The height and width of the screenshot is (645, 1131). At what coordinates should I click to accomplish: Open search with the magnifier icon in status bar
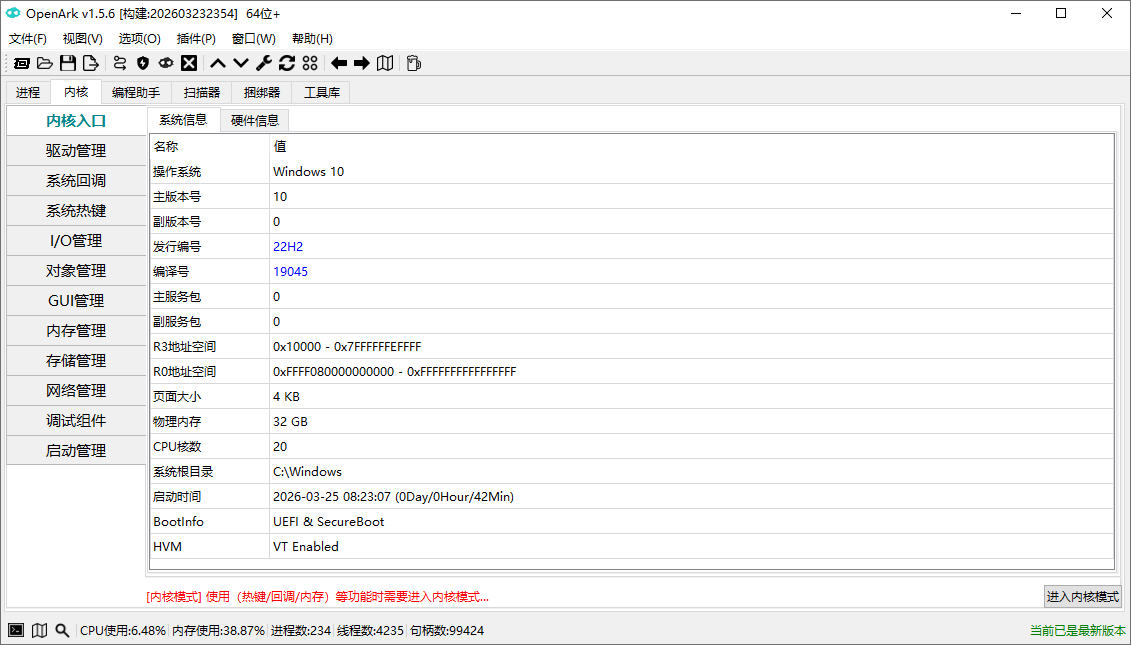click(x=62, y=631)
